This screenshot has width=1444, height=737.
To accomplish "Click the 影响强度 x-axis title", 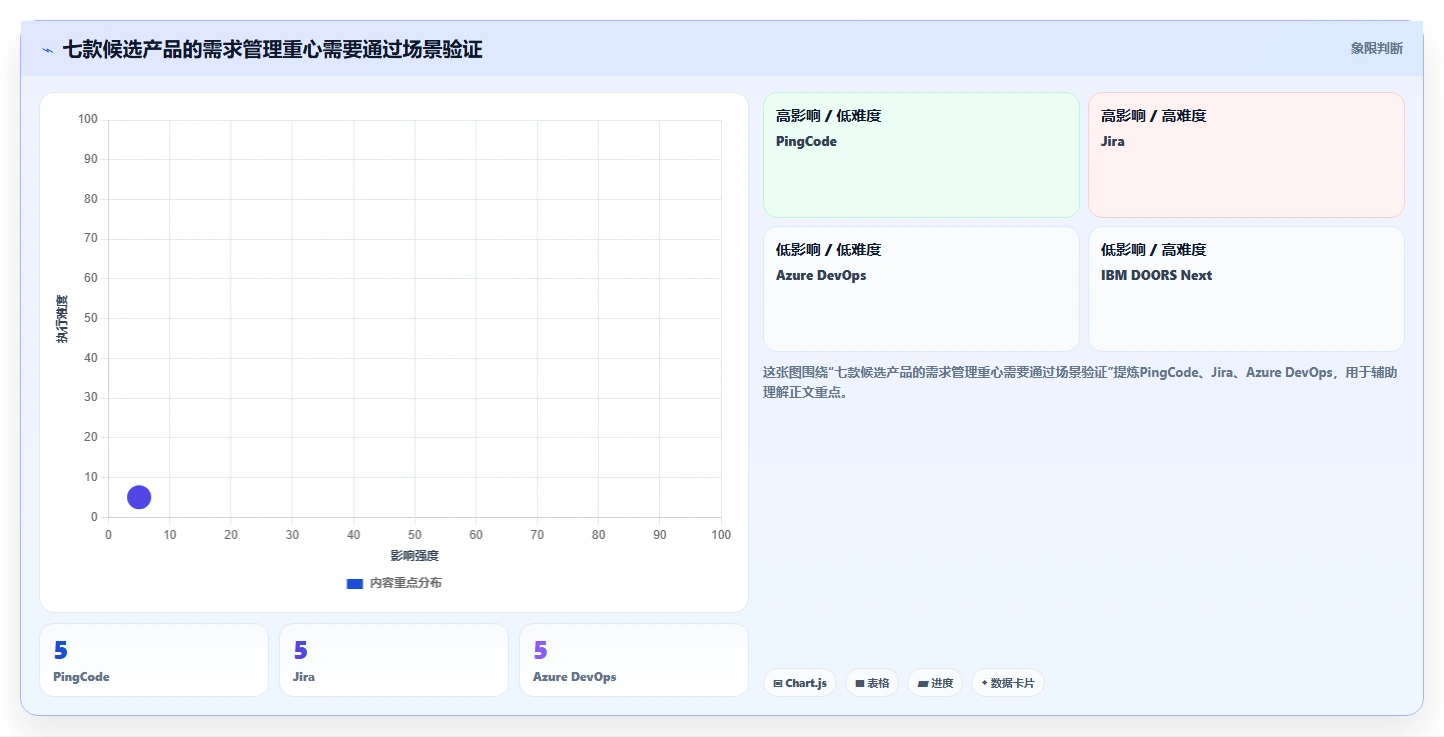I will 415,556.
